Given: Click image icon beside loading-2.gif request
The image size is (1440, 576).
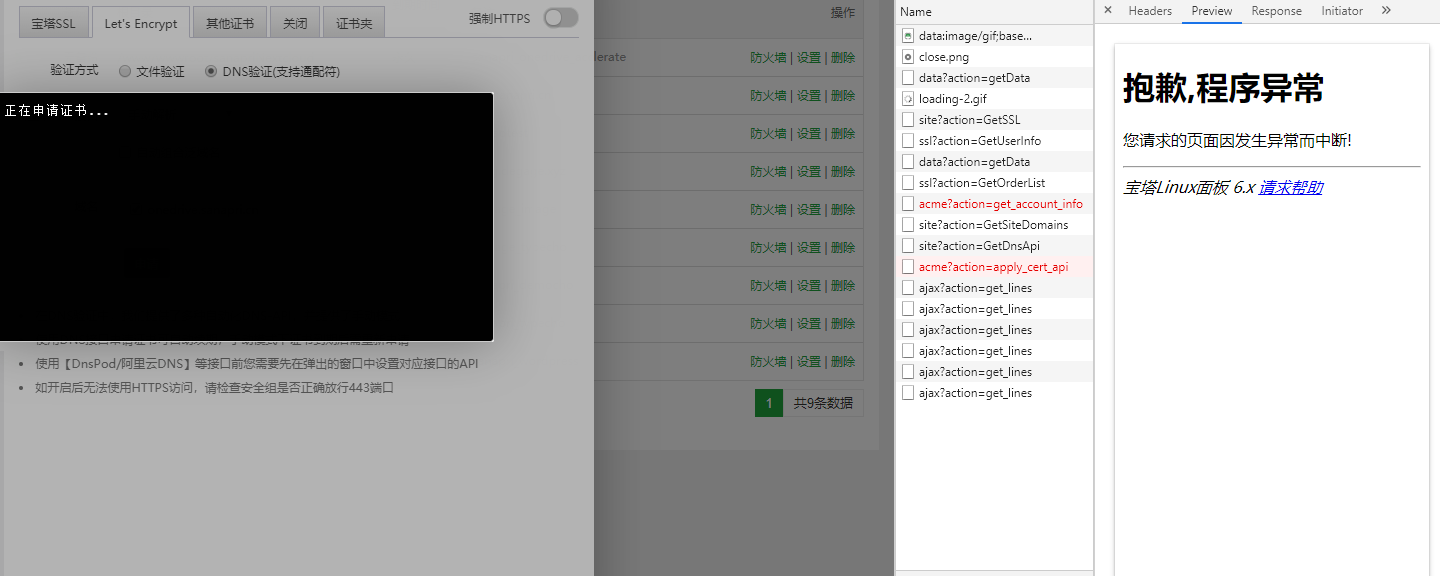Looking at the screenshot, I should (x=908, y=99).
